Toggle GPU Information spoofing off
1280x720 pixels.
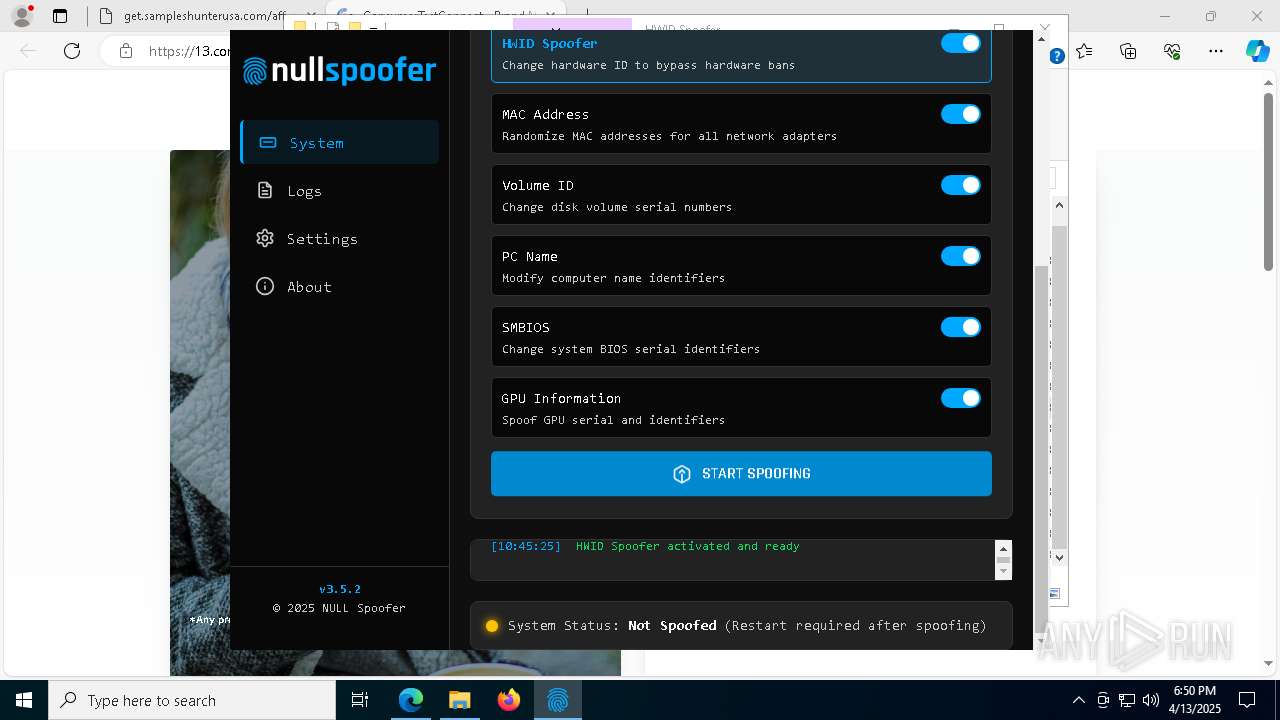click(x=961, y=398)
